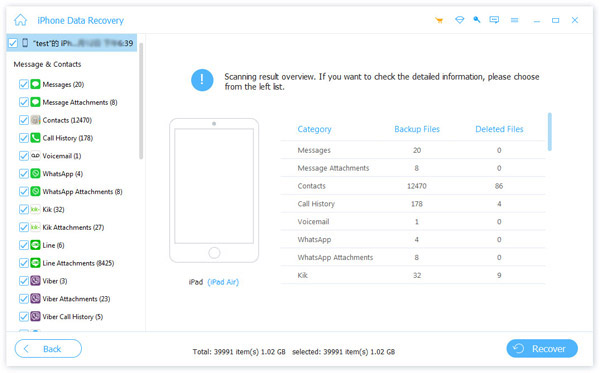Screen dimensions: 600x373
Task: Click the left sidebar vertical scrollbar
Action: (x=141, y=100)
